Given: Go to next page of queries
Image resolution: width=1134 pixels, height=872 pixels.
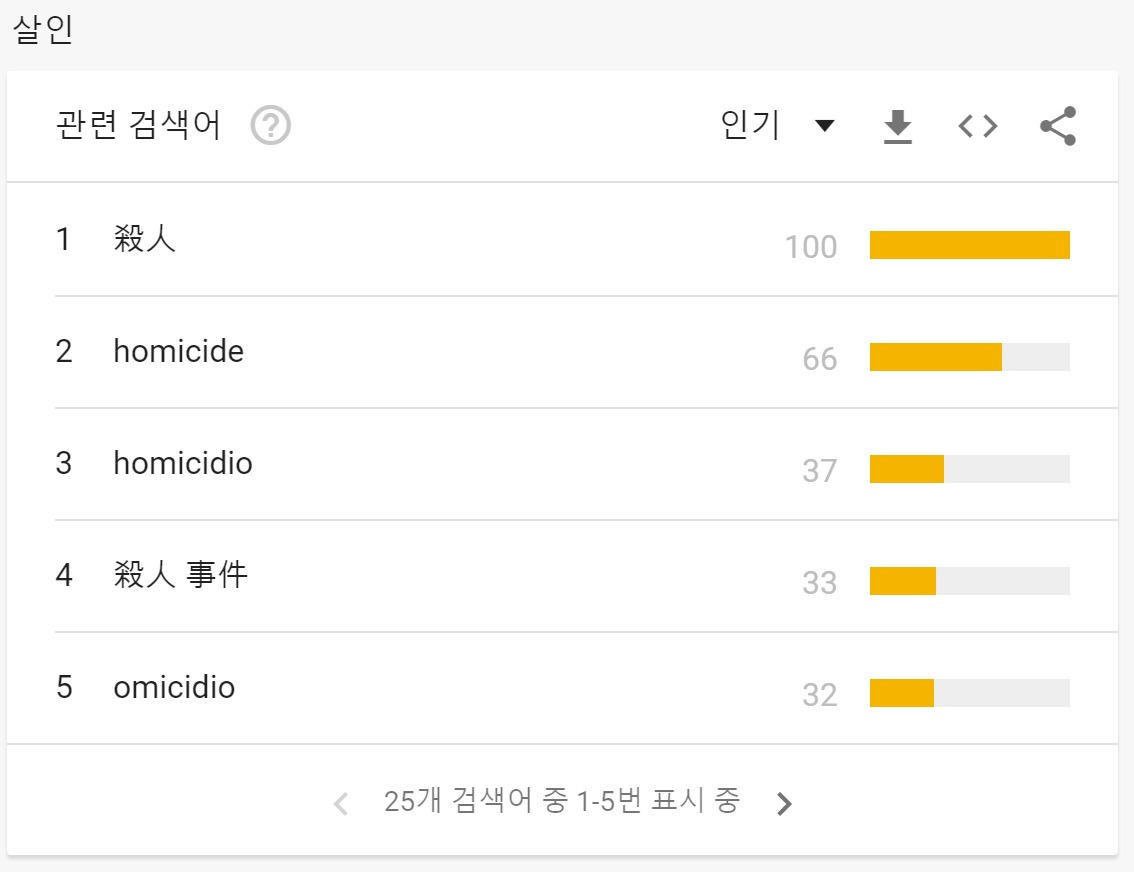Looking at the screenshot, I should 784,803.
